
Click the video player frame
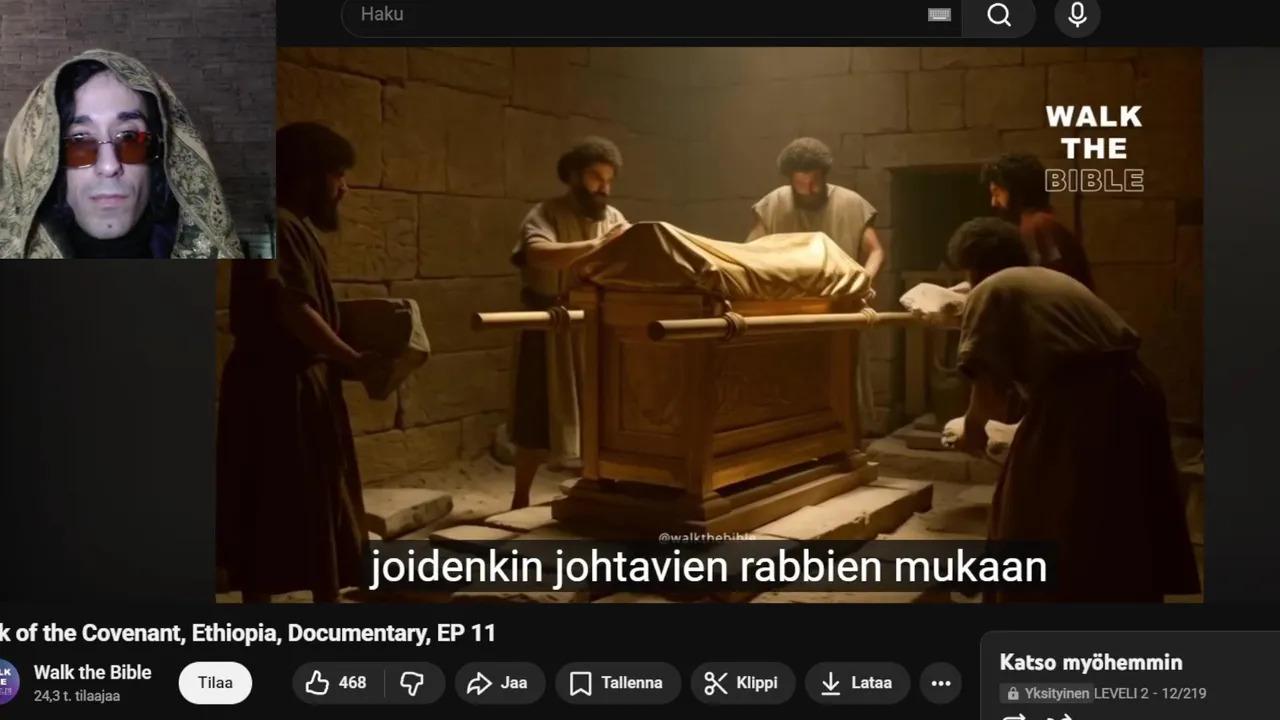(709, 325)
